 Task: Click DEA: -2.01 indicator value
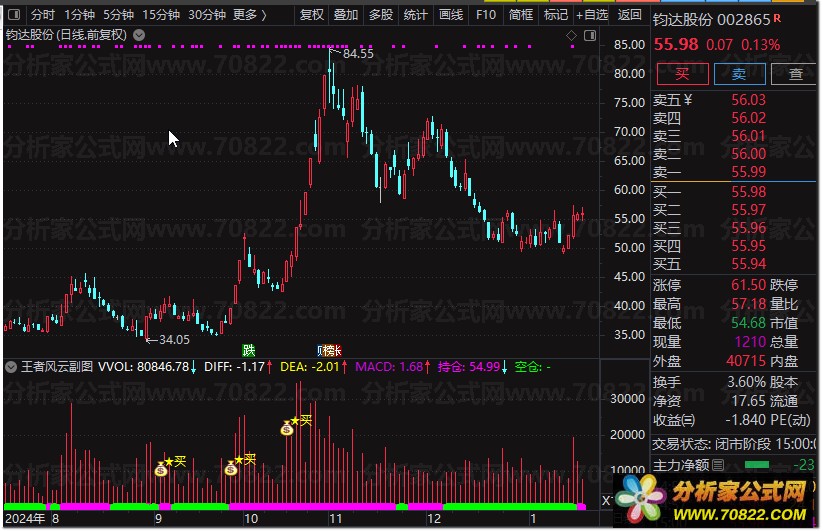click(x=313, y=367)
